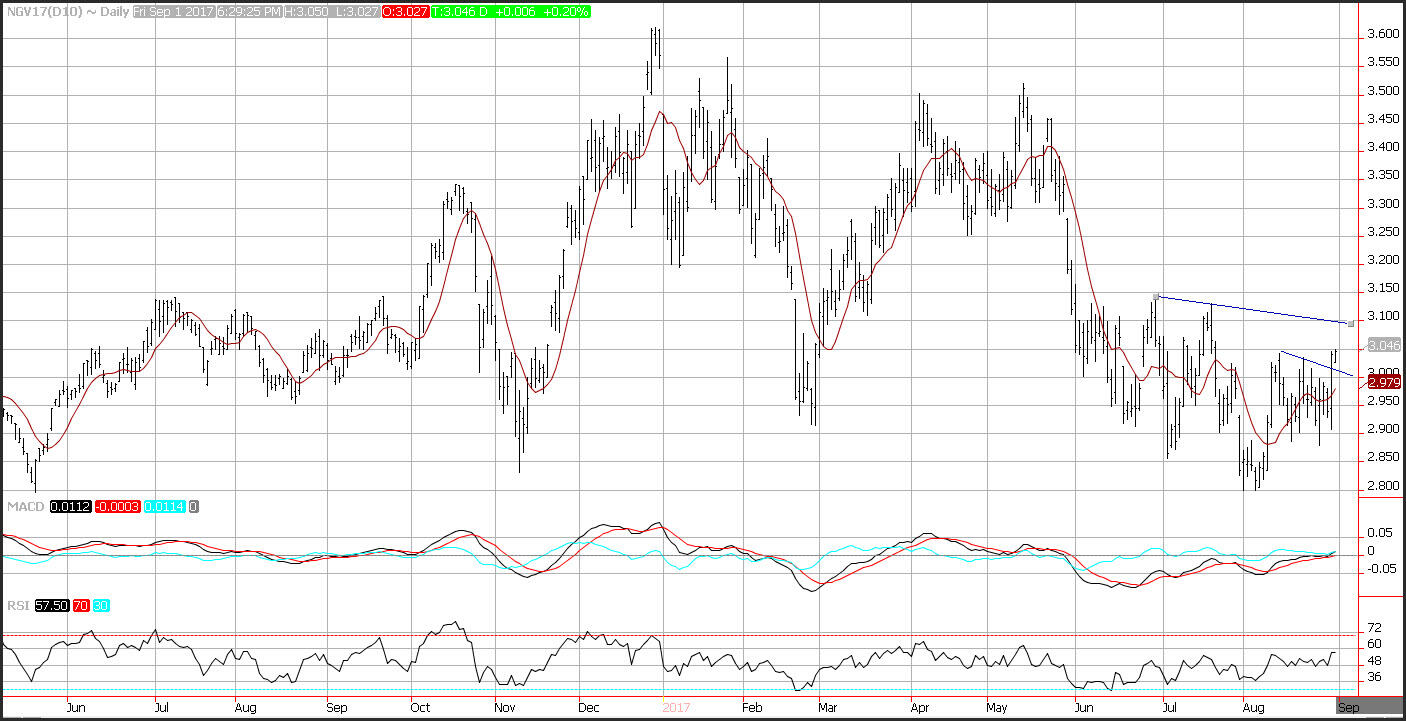
Task: Click the RSI indicator label
Action: click(x=17, y=606)
